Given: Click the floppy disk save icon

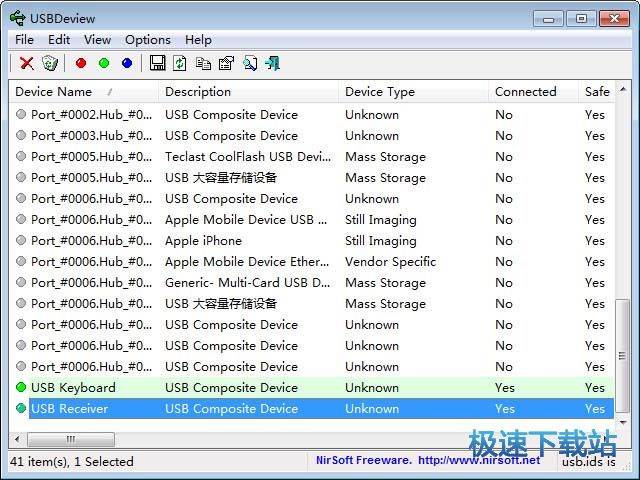Looking at the screenshot, I should 158,63.
